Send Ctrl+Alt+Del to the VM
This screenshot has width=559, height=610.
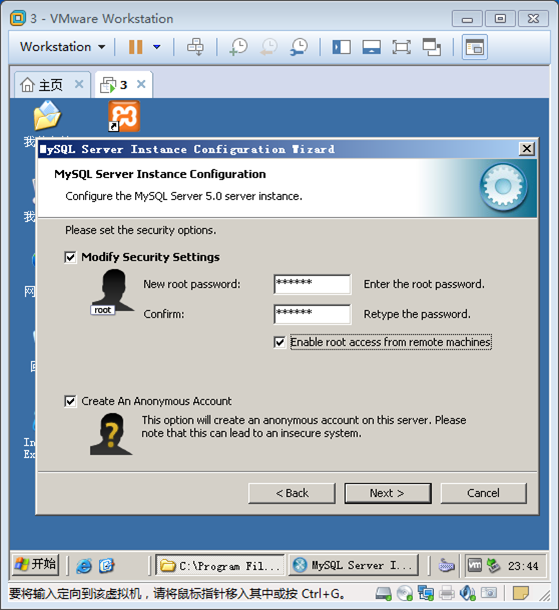point(195,47)
